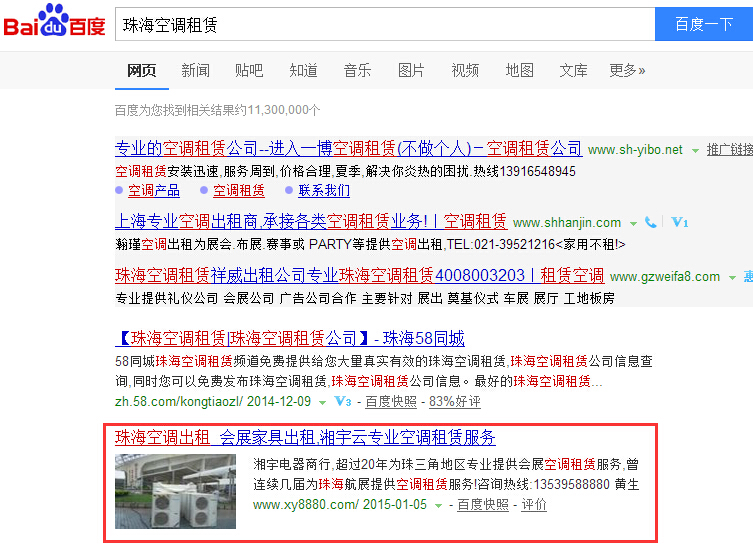The image size is (753, 546).
Task: Expand the 更多» menu
Action: click(x=627, y=71)
